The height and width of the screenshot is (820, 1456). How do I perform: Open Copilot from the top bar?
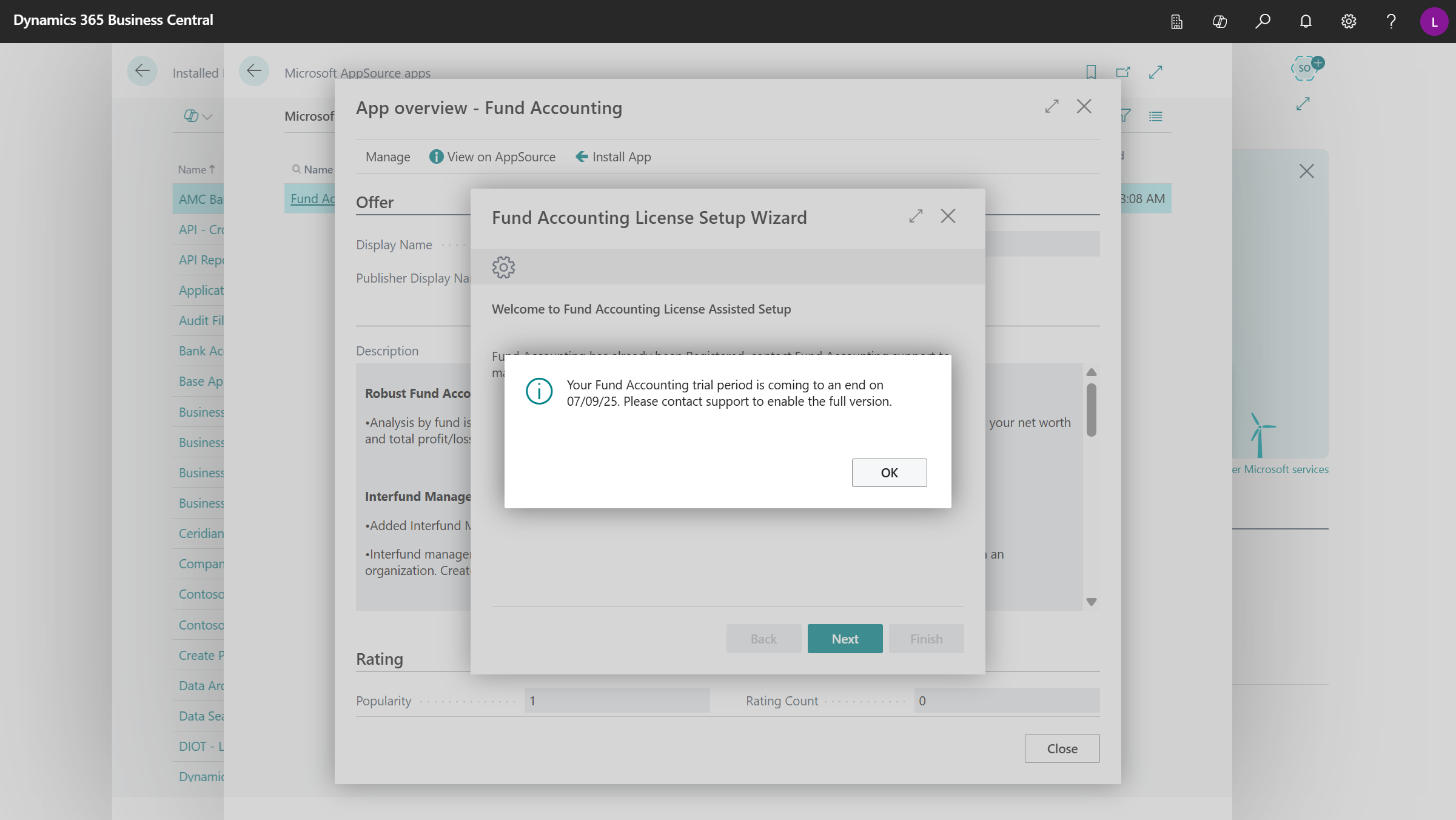pos(1219,21)
